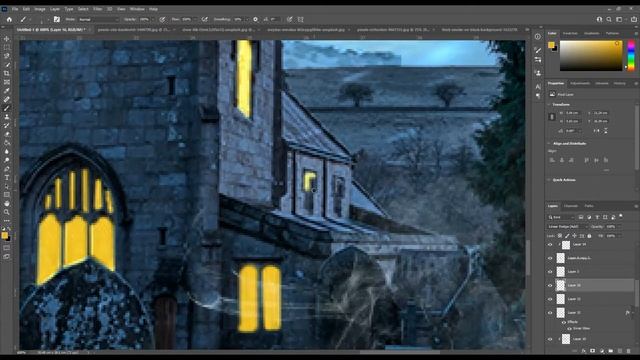Switch to the Adjustments tab

click(x=580, y=83)
